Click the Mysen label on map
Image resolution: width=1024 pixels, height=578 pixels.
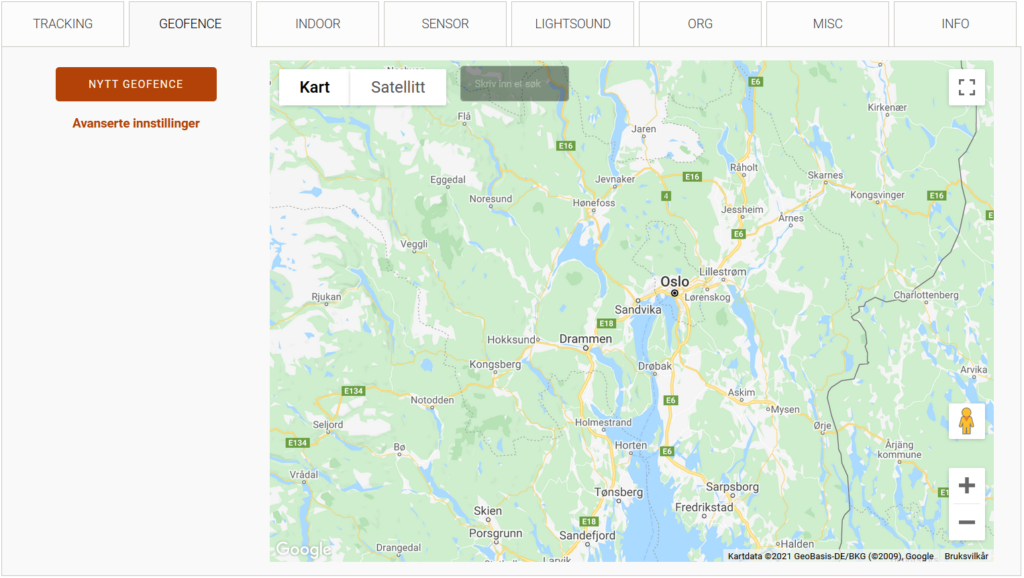pyautogui.click(x=785, y=409)
